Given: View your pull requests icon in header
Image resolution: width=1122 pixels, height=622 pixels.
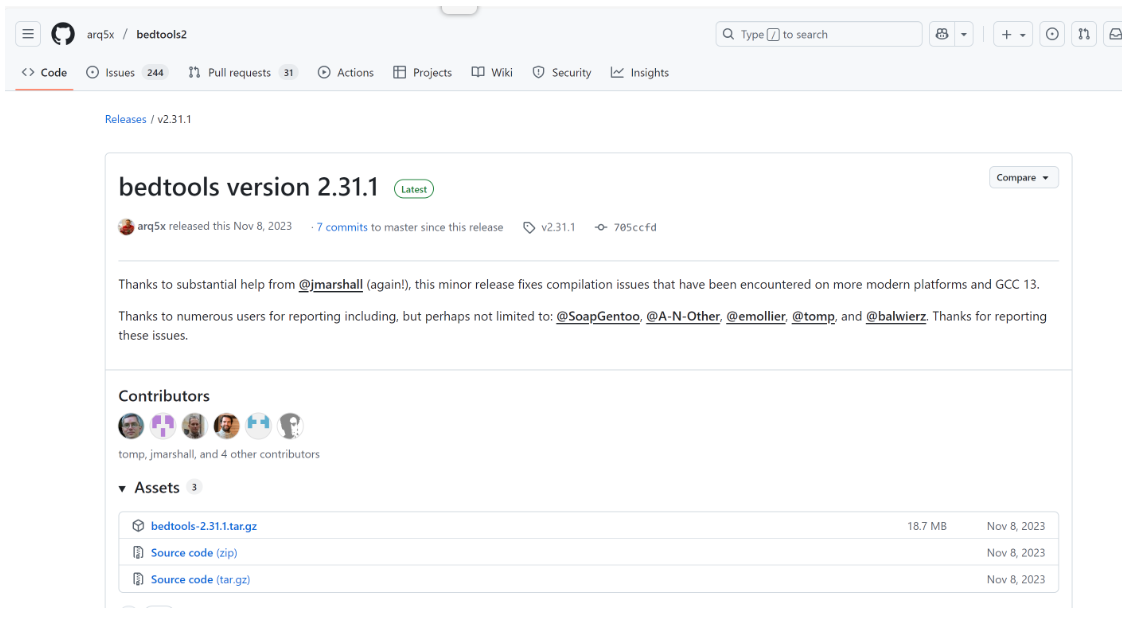Looking at the screenshot, I should (x=1084, y=34).
